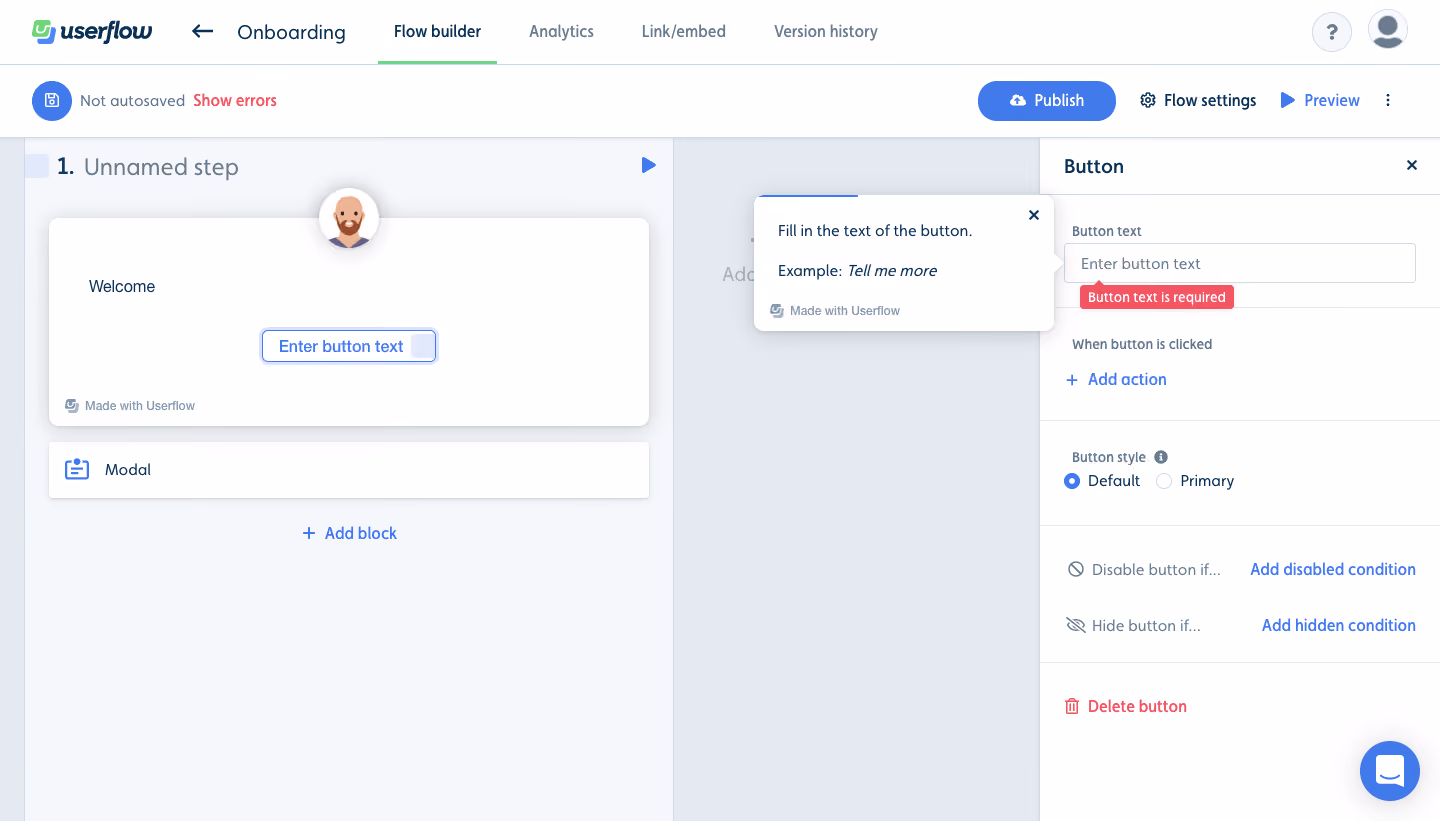Click the save disk icon

click(x=52, y=100)
